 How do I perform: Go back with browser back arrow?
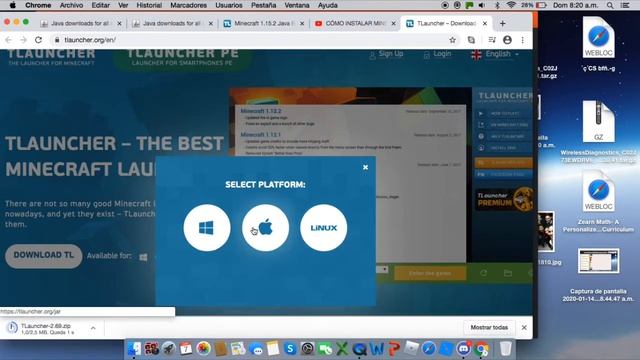[9, 40]
